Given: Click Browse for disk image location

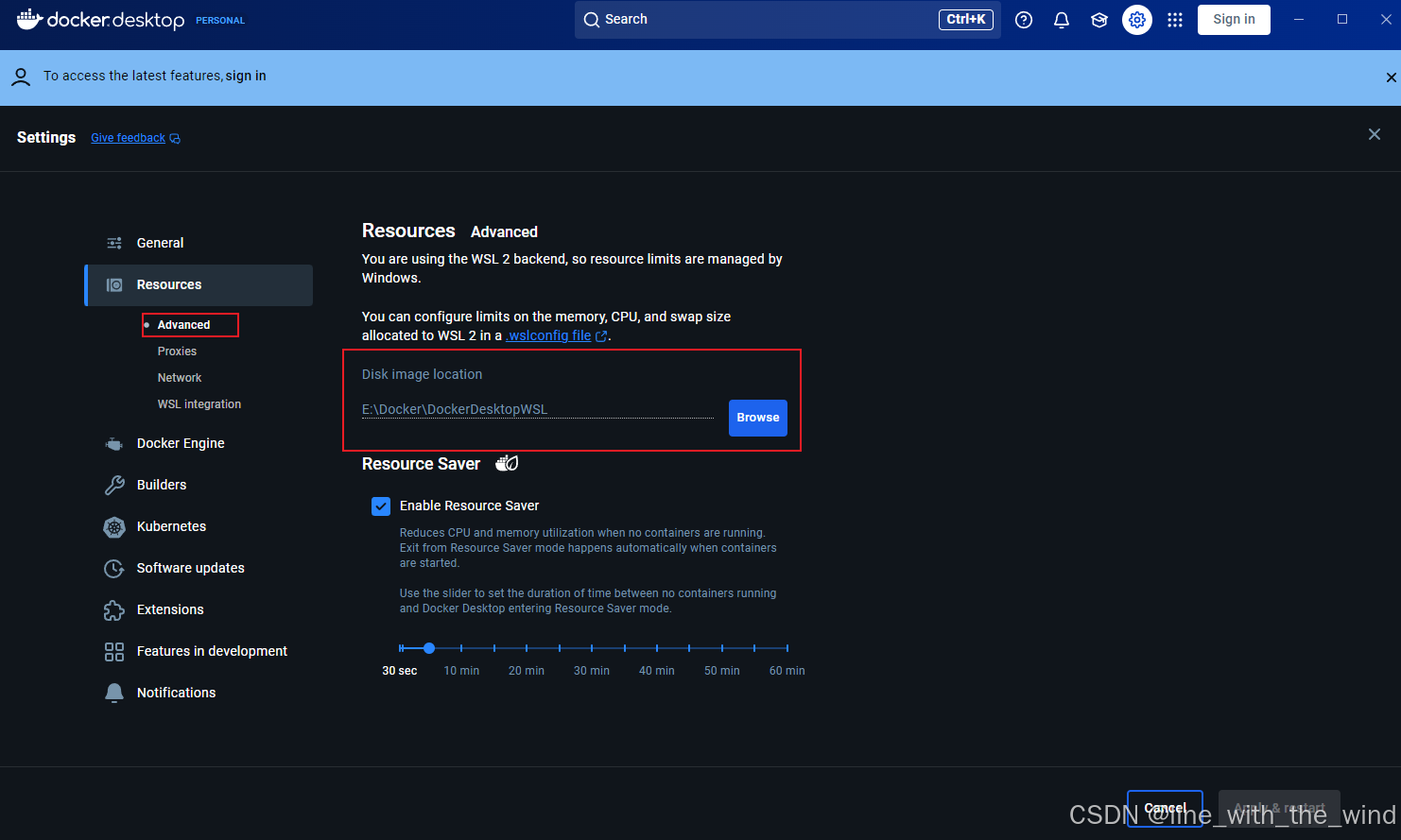Looking at the screenshot, I should coord(758,418).
